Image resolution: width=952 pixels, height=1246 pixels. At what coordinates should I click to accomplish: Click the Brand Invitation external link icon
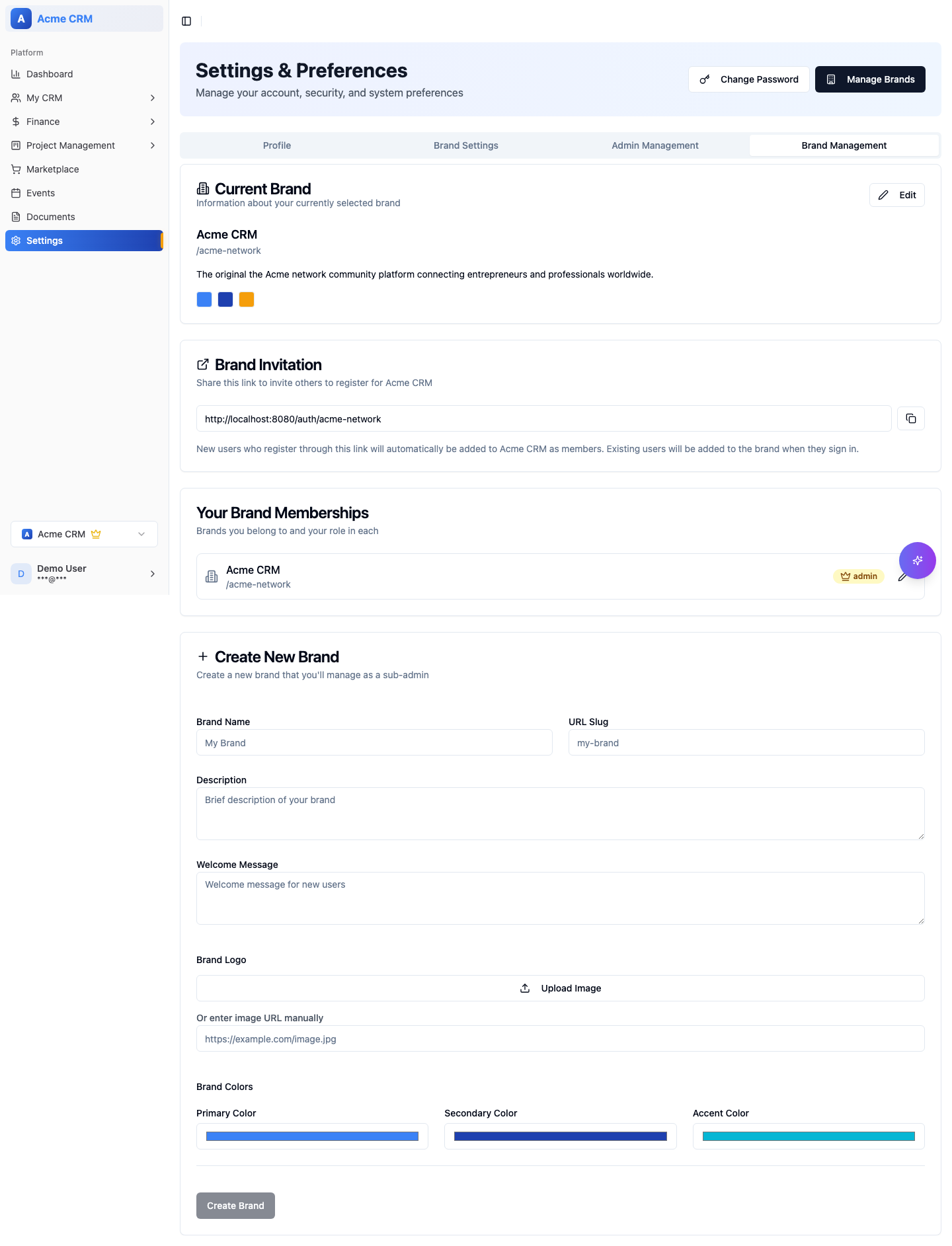pyautogui.click(x=203, y=364)
